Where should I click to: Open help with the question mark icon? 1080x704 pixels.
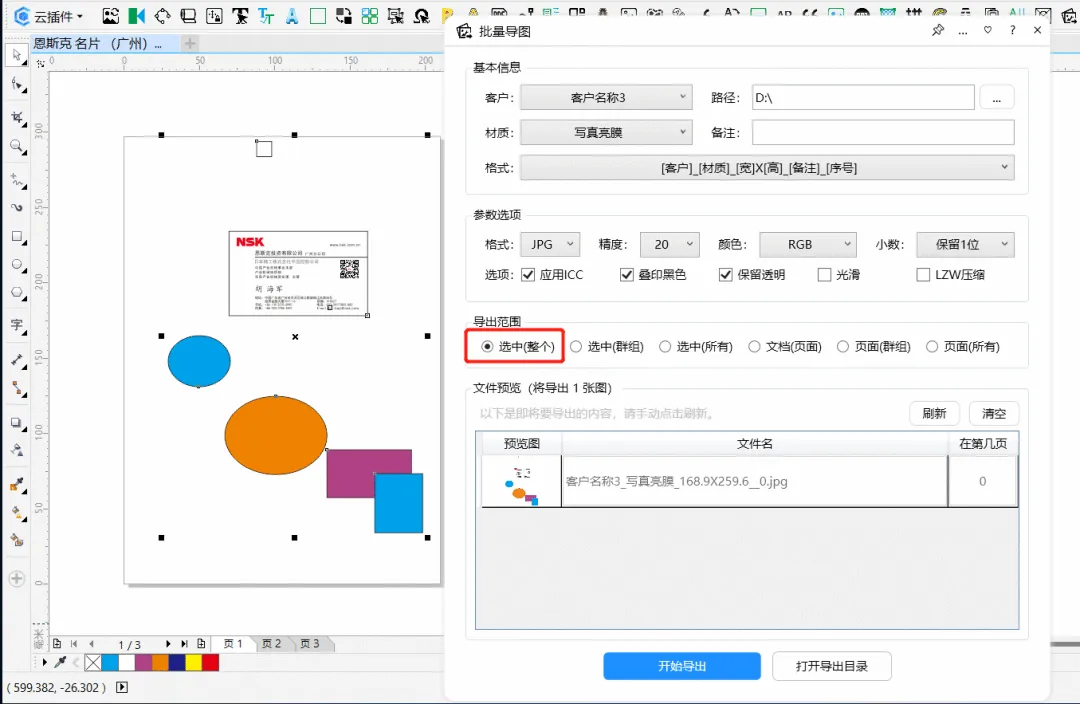(1012, 30)
